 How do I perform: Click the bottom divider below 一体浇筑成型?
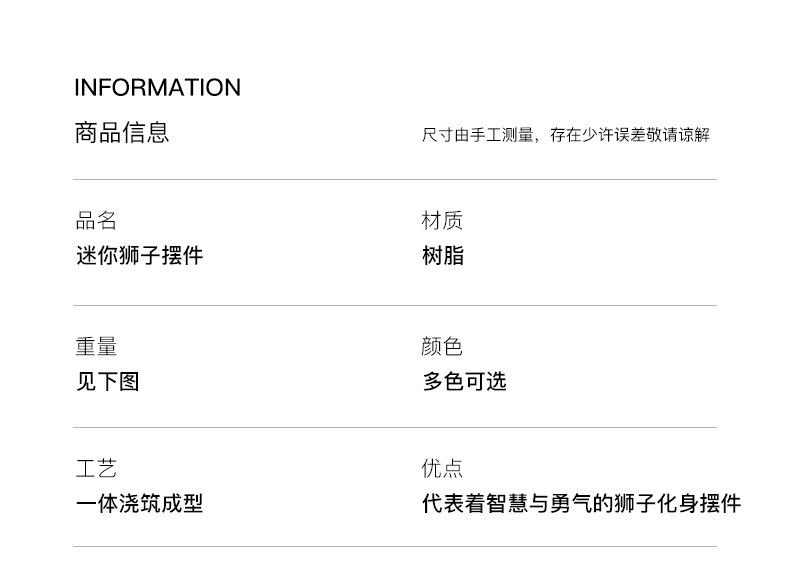(395, 546)
